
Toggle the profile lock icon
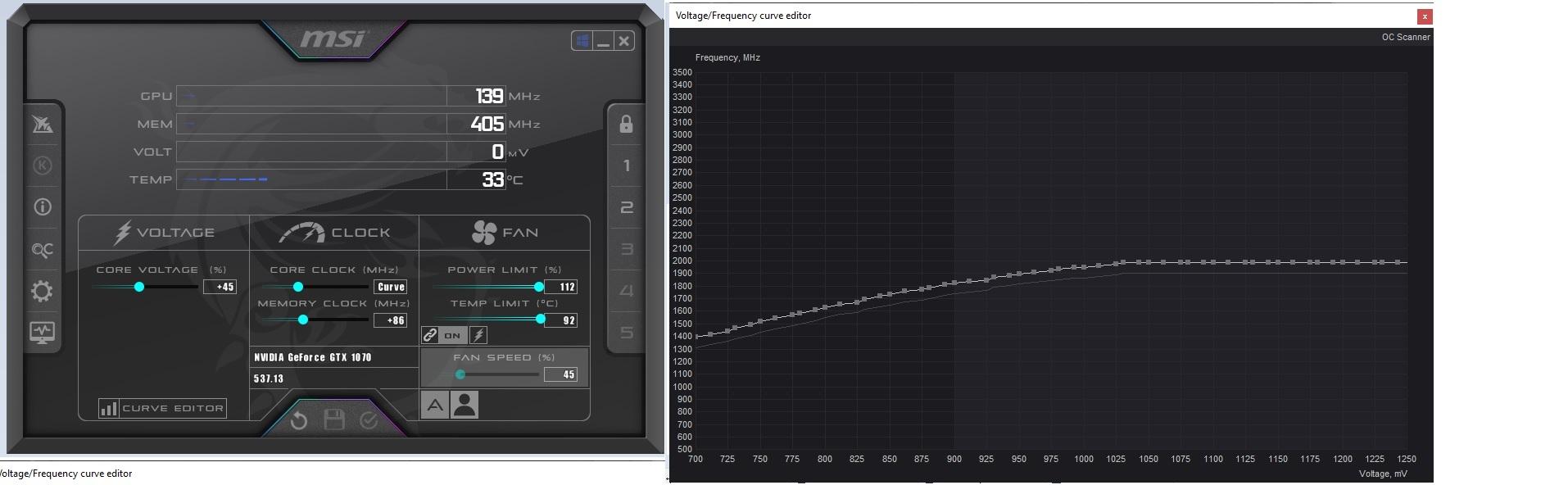click(626, 124)
